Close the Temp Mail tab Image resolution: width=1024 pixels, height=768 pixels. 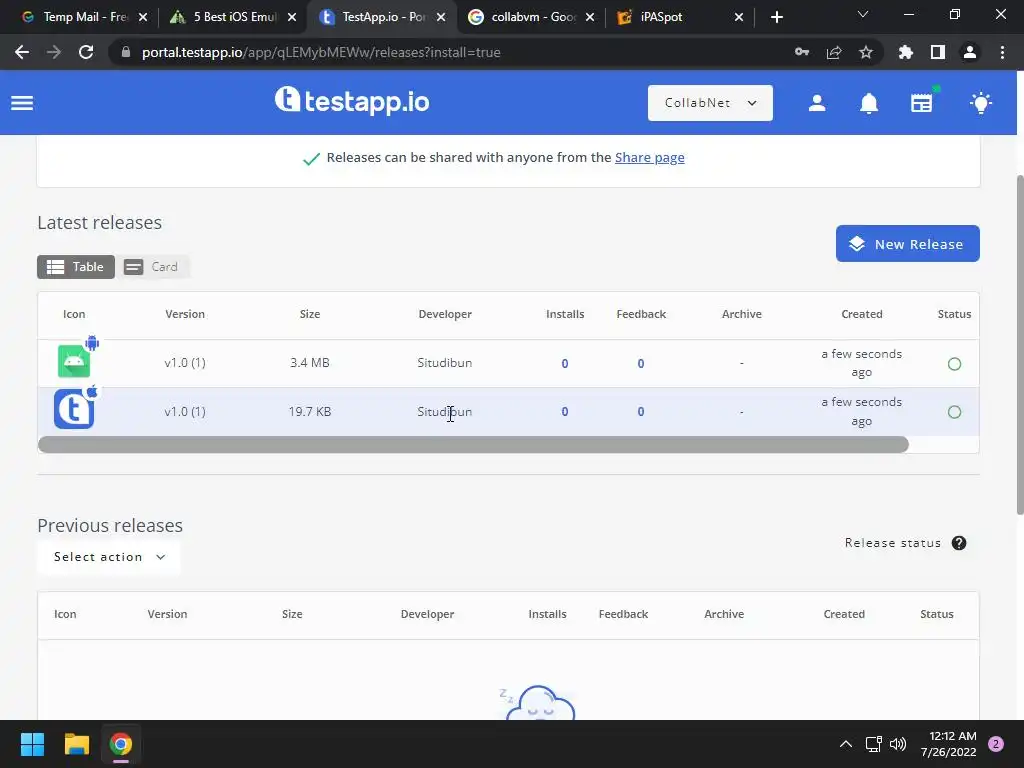[143, 17]
